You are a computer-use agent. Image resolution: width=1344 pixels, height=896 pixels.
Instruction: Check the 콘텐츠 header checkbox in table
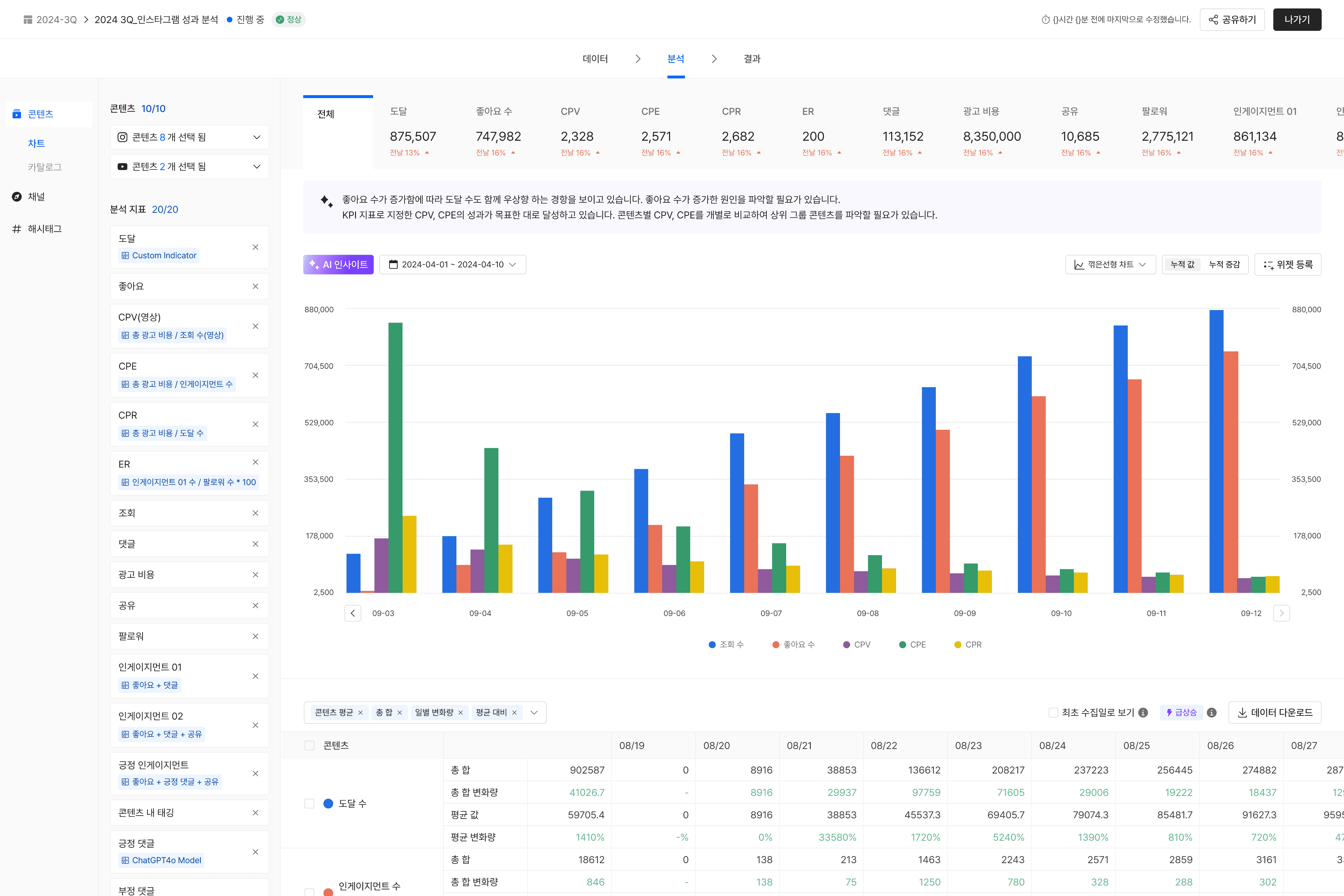tap(310, 746)
